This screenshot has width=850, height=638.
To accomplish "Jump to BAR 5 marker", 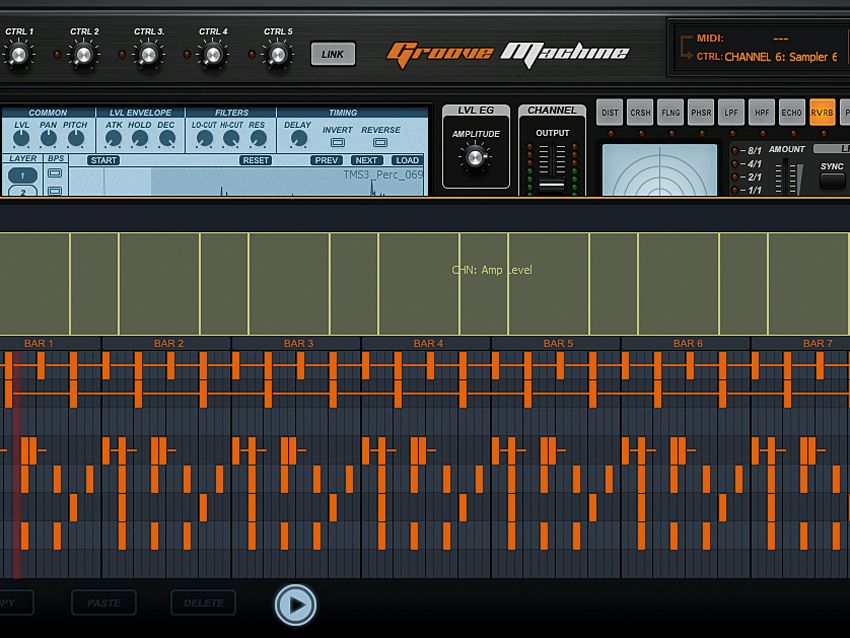I will coord(558,344).
